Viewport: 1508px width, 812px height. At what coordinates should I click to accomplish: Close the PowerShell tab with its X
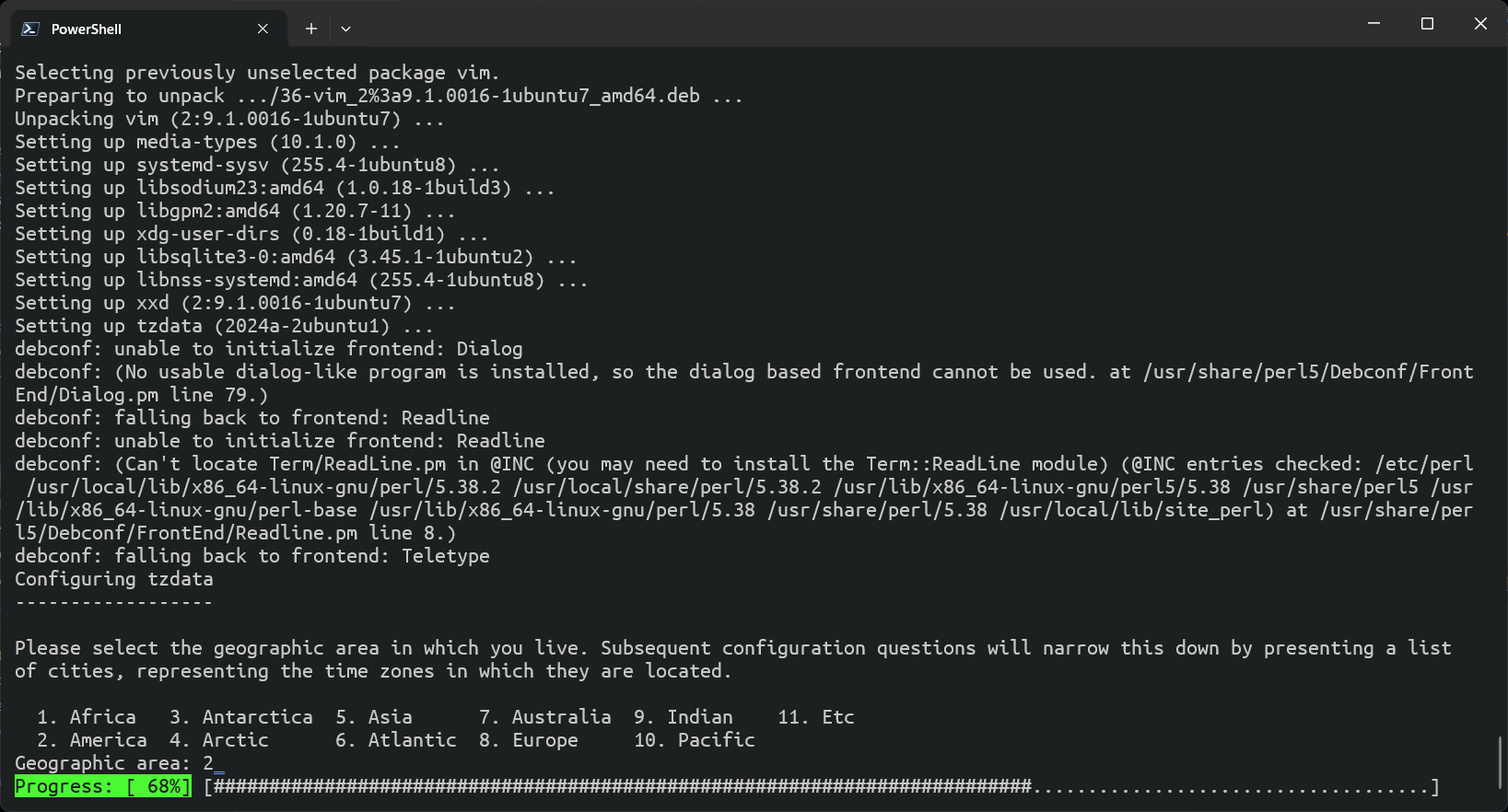pyautogui.click(x=263, y=29)
